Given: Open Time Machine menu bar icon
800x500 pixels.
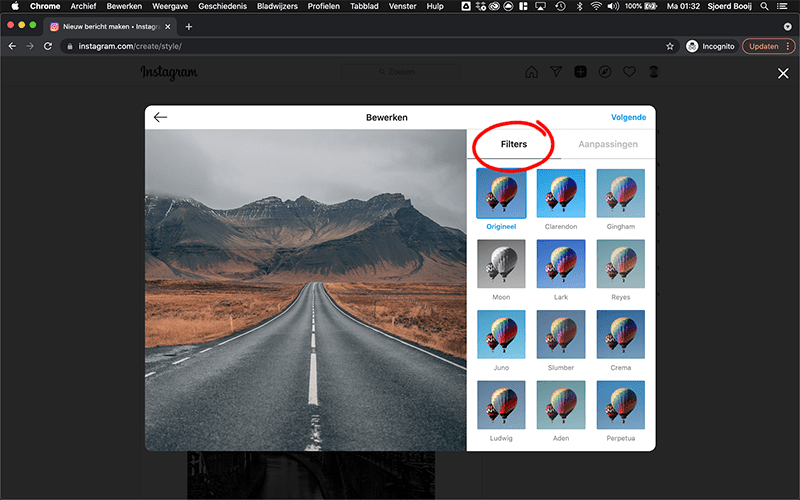Looking at the screenshot, I should pos(560,6).
